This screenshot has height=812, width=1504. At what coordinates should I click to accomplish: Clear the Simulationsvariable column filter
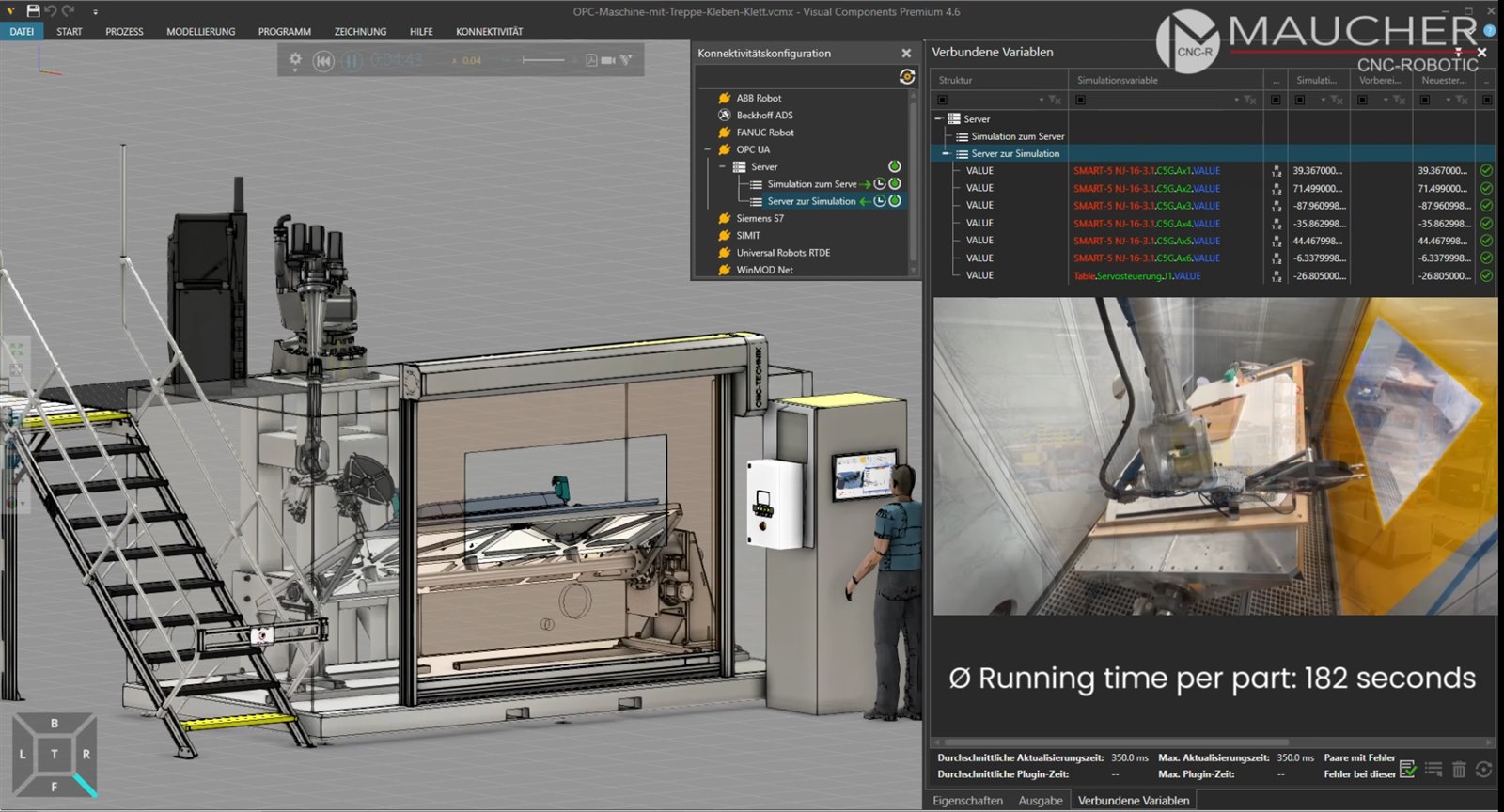coord(1250,100)
